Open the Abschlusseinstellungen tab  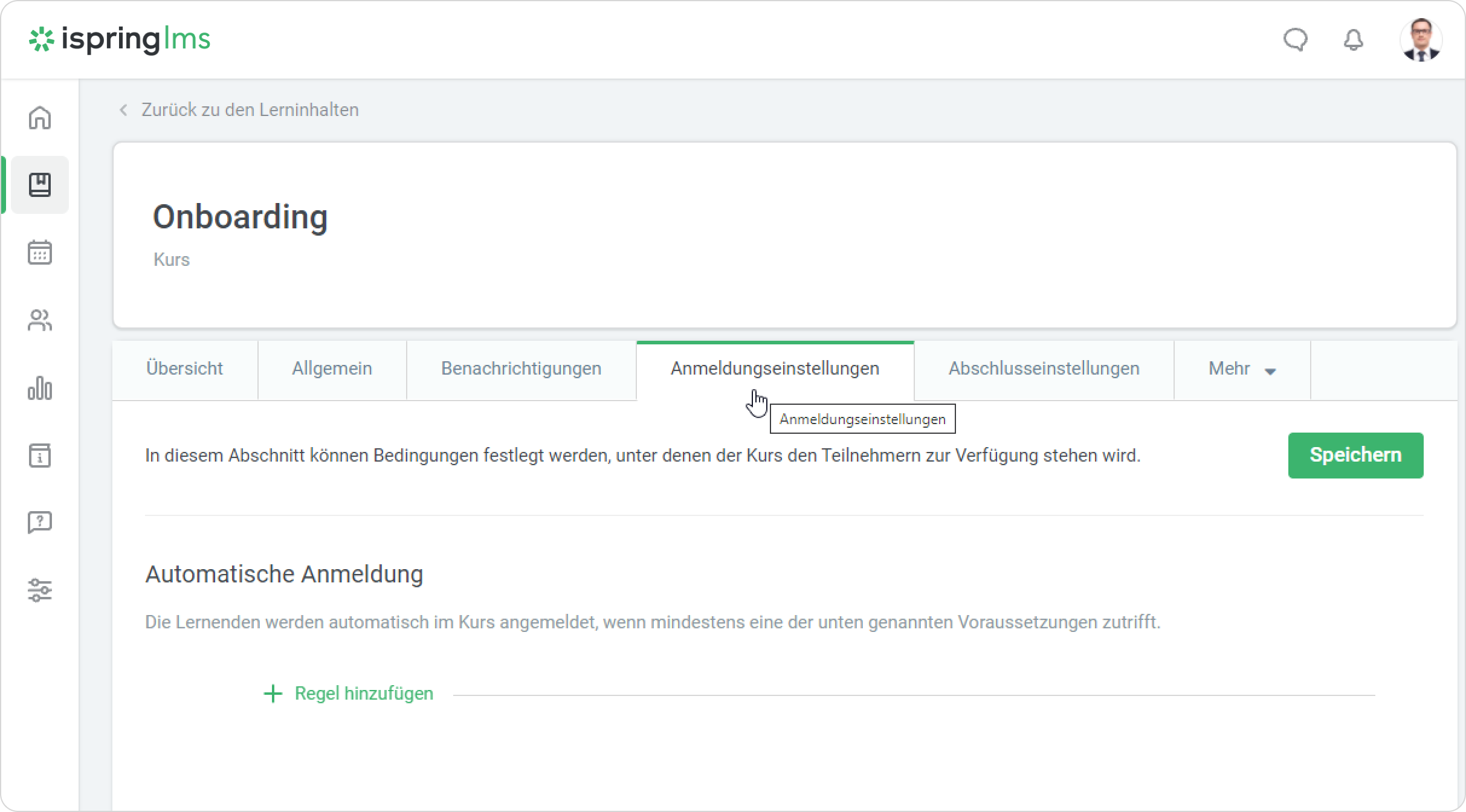coord(1044,369)
